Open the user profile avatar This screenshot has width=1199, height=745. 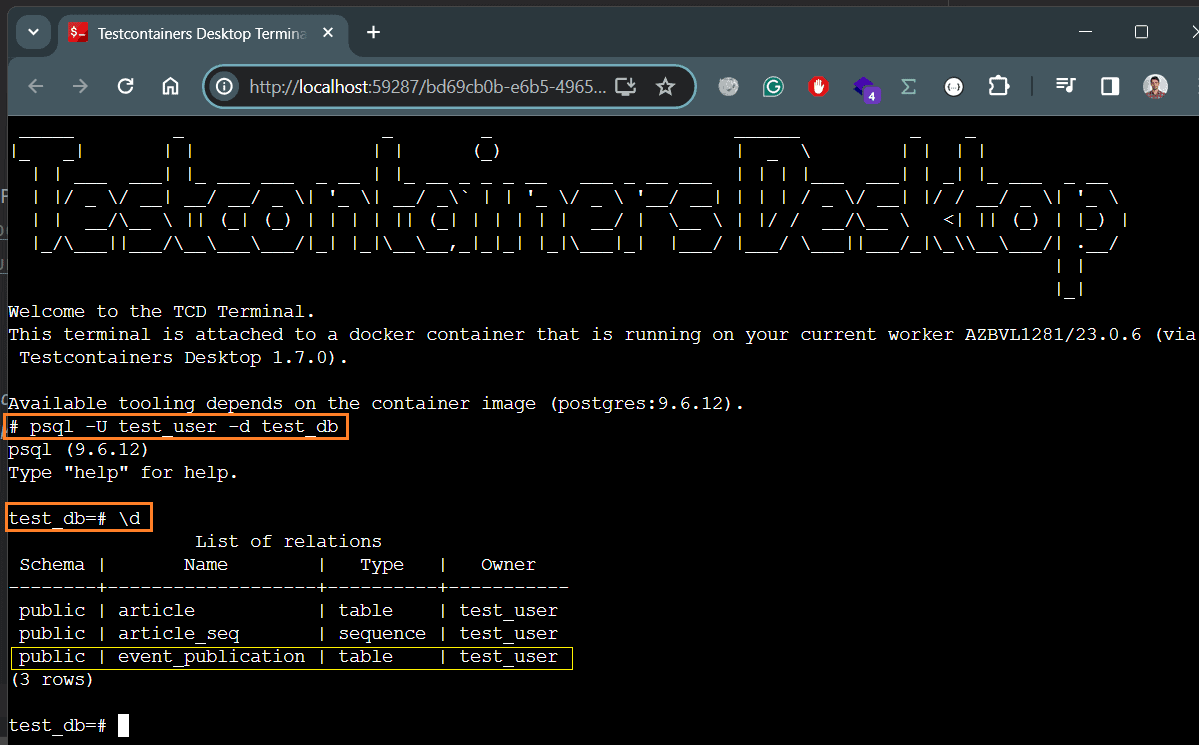pyautogui.click(x=1155, y=86)
